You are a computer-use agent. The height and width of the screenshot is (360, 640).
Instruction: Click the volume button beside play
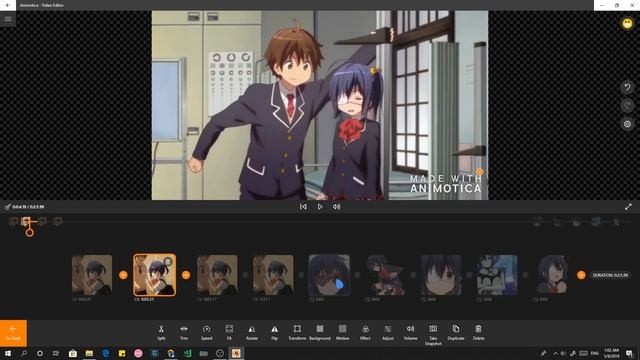(336, 207)
